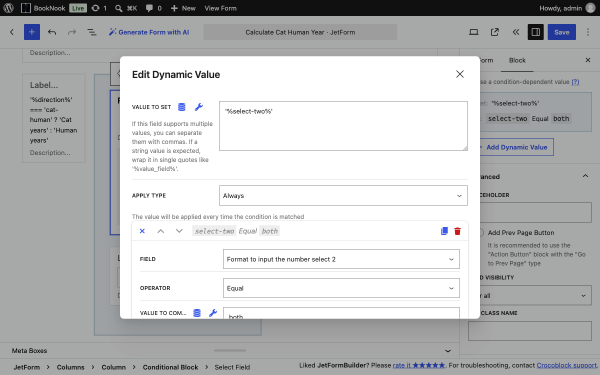Image resolution: width=600 pixels, height=375 pixels.
Task: Move the condition down
Action: click(179, 231)
